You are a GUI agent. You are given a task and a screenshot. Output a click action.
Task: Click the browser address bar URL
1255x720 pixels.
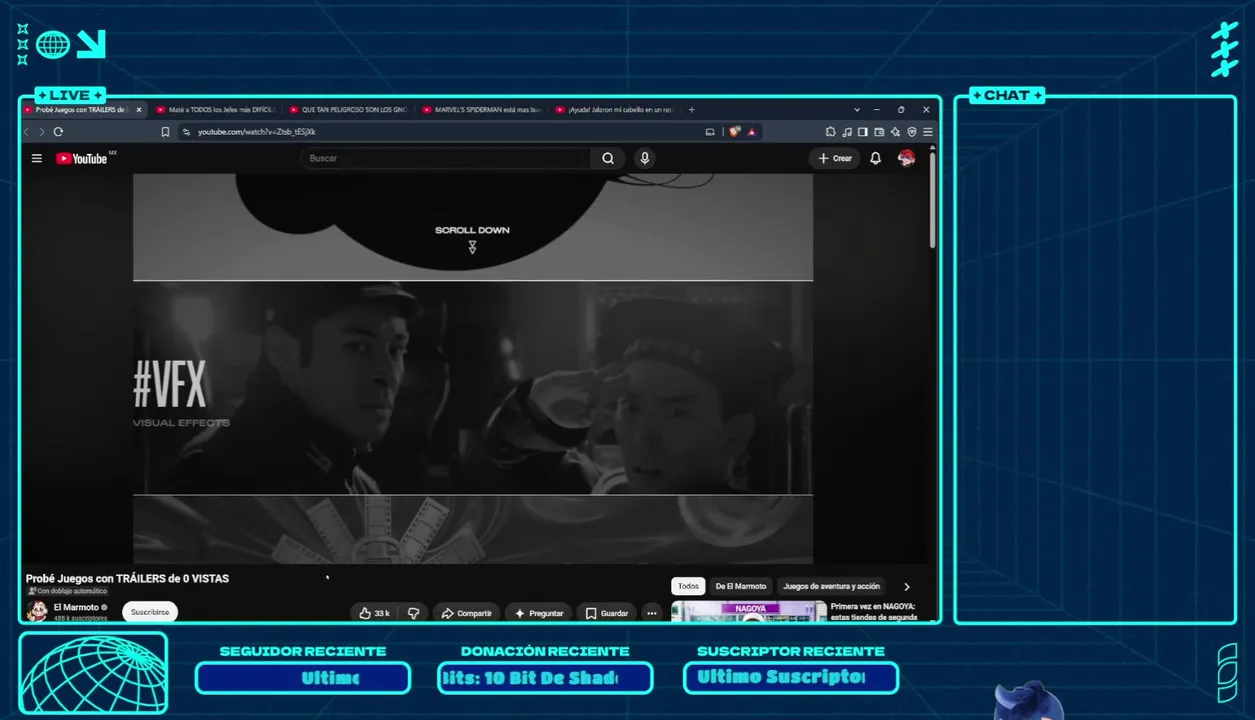[257, 131]
